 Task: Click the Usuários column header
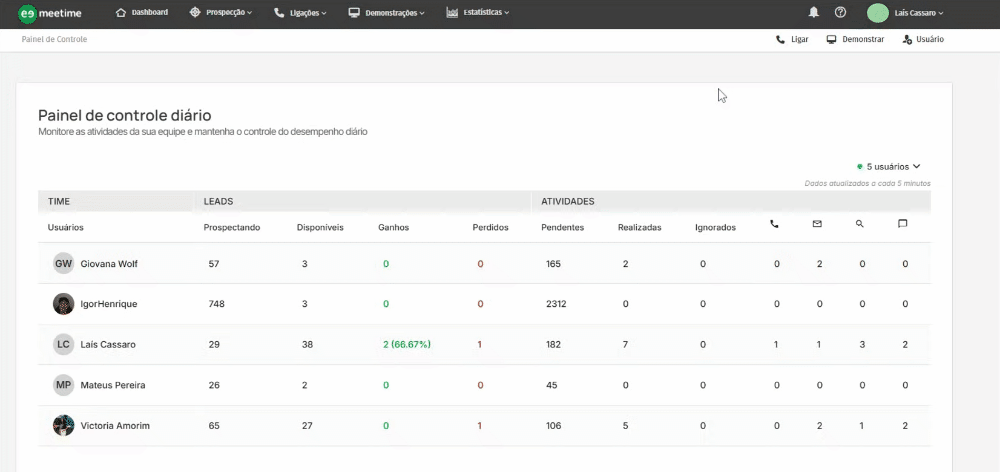pos(66,228)
